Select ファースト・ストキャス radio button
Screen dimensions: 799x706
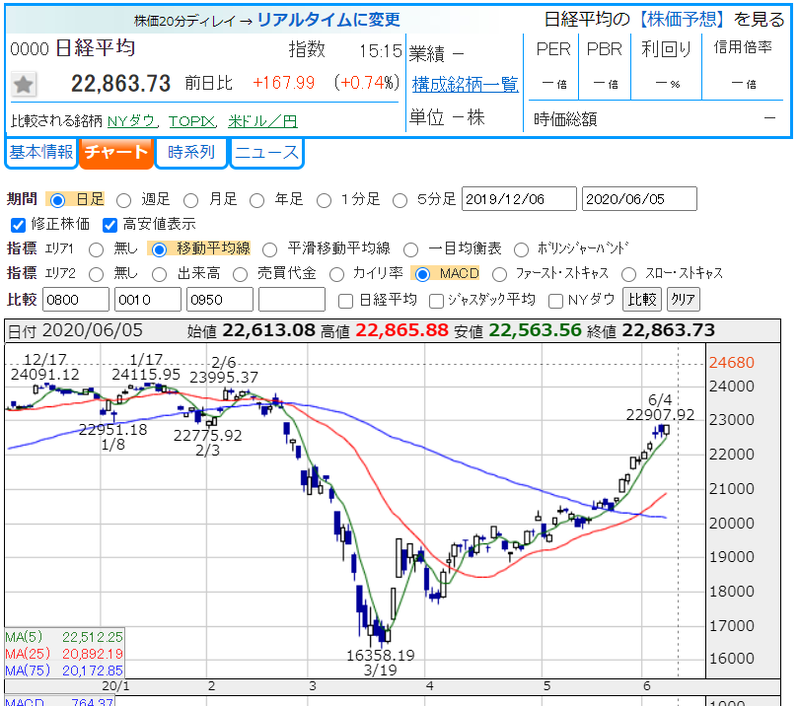point(499,275)
